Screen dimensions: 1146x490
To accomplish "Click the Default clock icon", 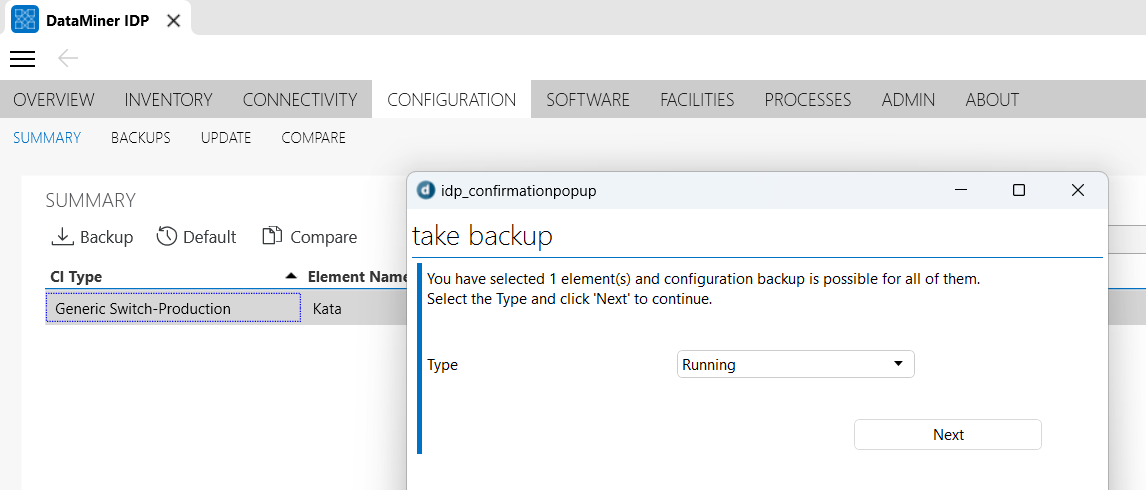I will pyautogui.click(x=167, y=236).
